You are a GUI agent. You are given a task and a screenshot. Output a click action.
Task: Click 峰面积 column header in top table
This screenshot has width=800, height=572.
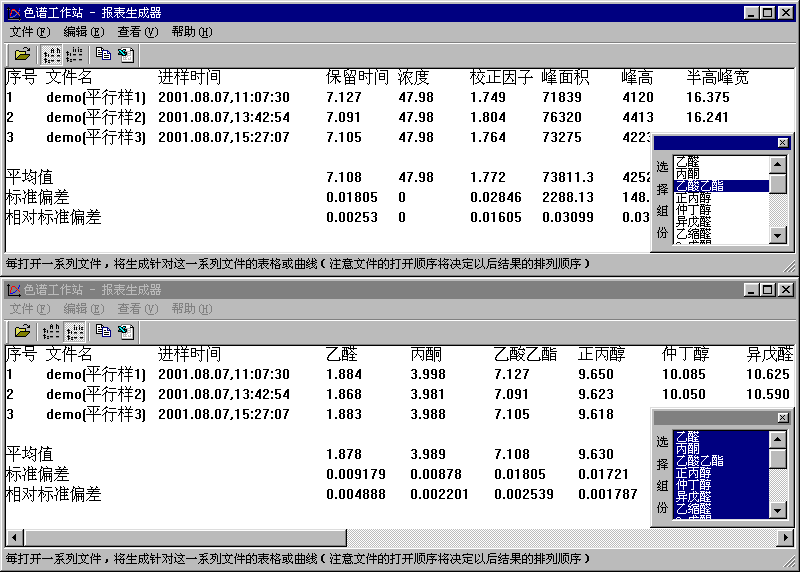click(565, 78)
